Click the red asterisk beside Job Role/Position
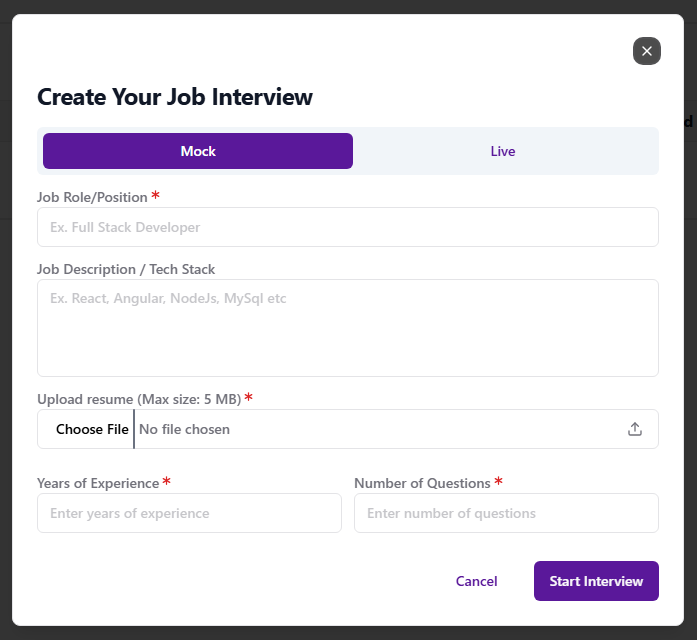697x640 pixels. [x=155, y=195]
